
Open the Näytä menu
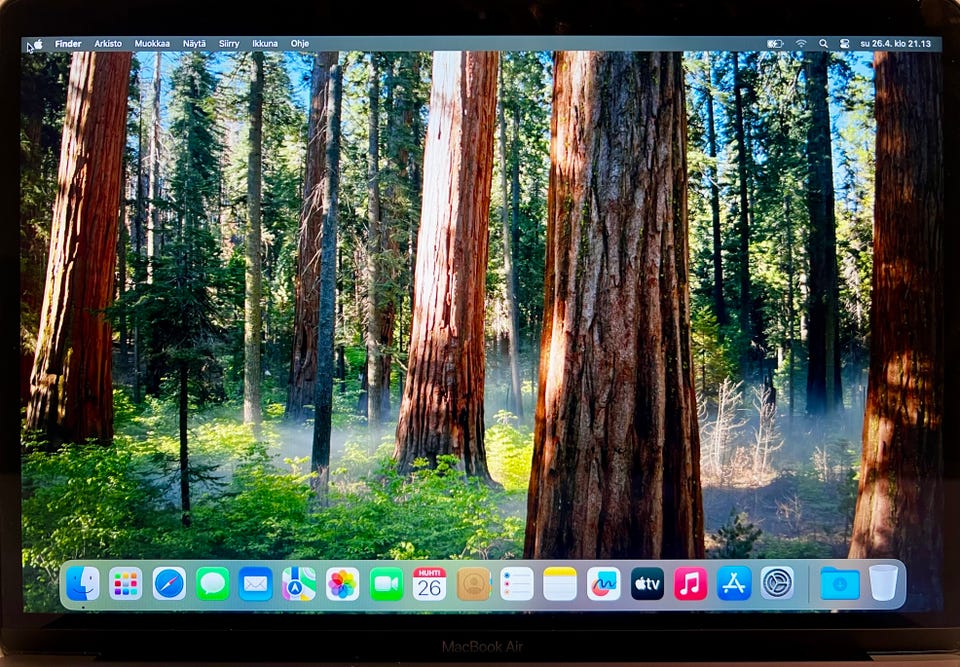(x=194, y=44)
